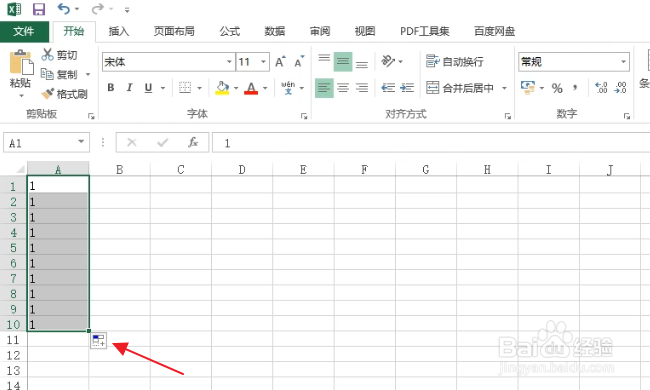Expand the 复制 dropdown arrow

tap(88, 75)
